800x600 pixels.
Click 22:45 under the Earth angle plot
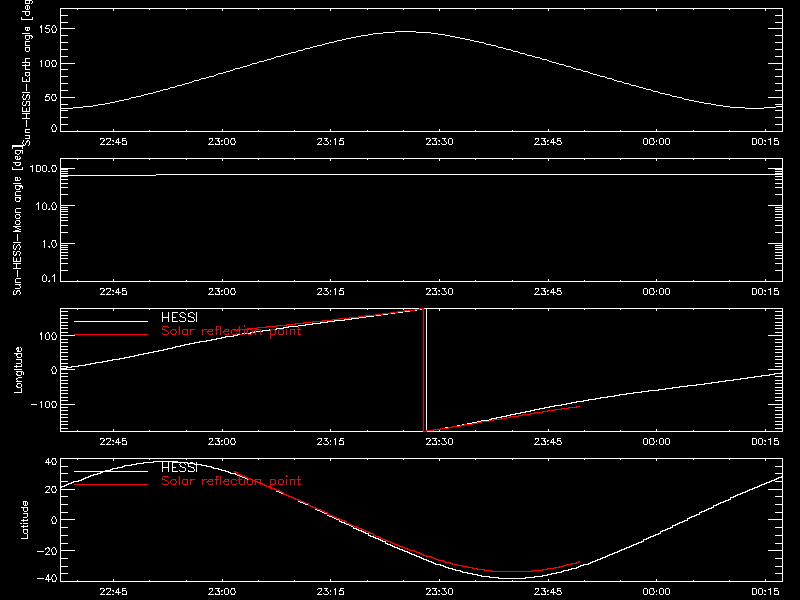pos(113,141)
